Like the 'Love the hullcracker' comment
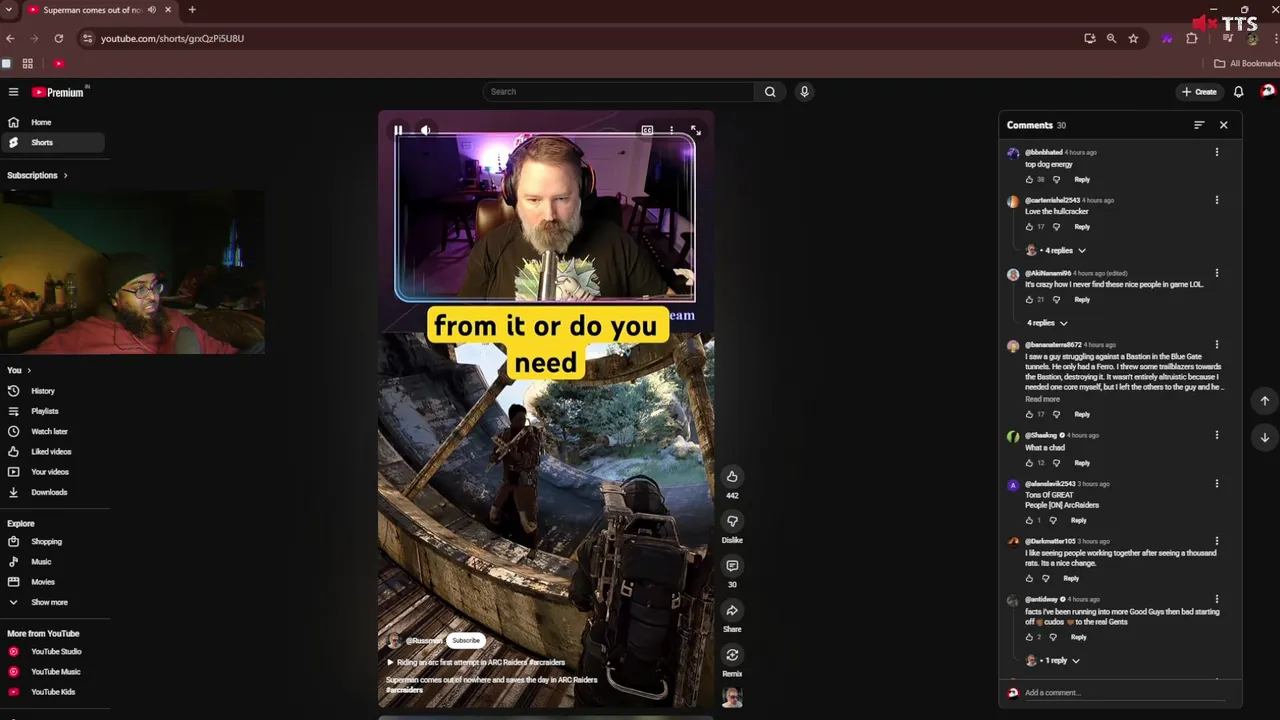Viewport: 1280px width, 720px height. (x=1029, y=227)
